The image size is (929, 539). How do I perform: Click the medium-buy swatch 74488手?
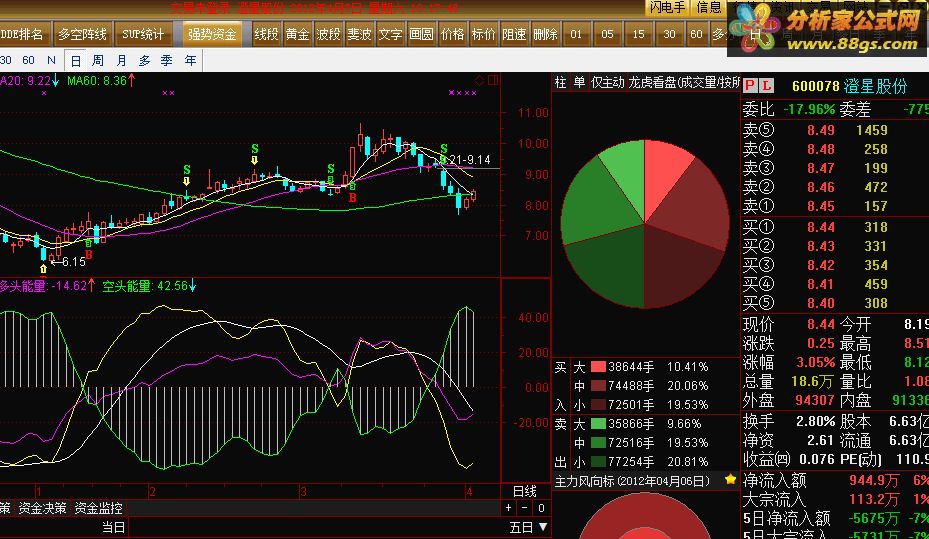coord(598,386)
